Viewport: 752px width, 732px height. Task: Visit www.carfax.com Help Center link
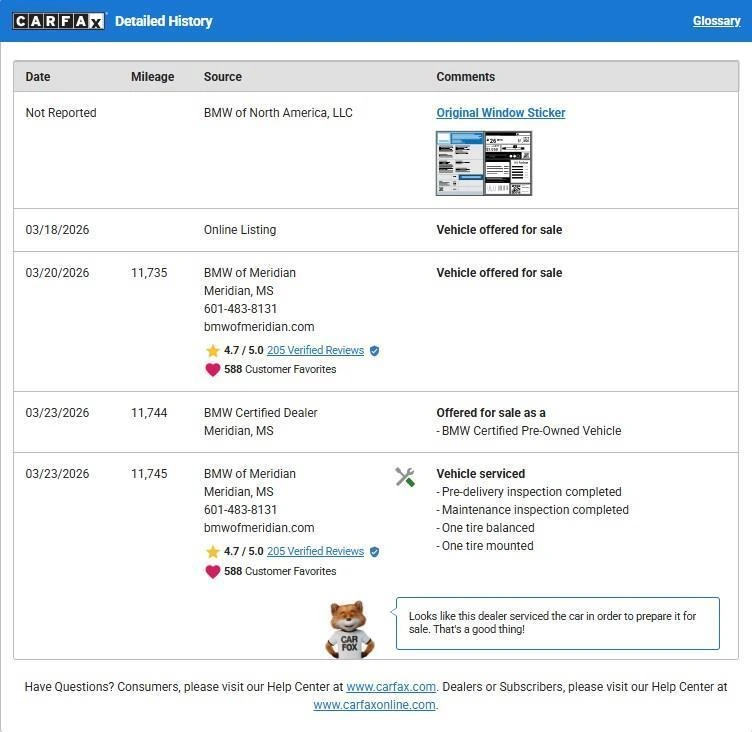tap(390, 687)
